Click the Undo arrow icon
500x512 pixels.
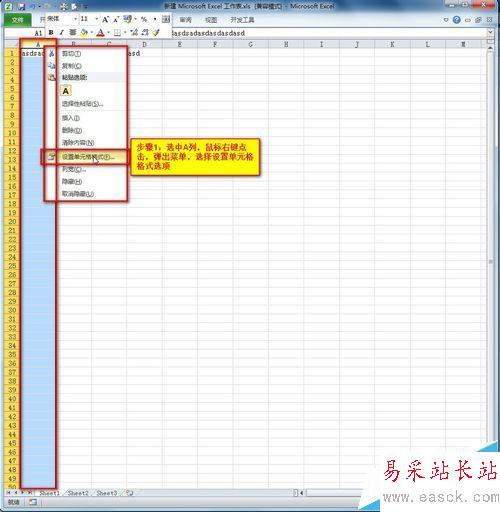33,6
